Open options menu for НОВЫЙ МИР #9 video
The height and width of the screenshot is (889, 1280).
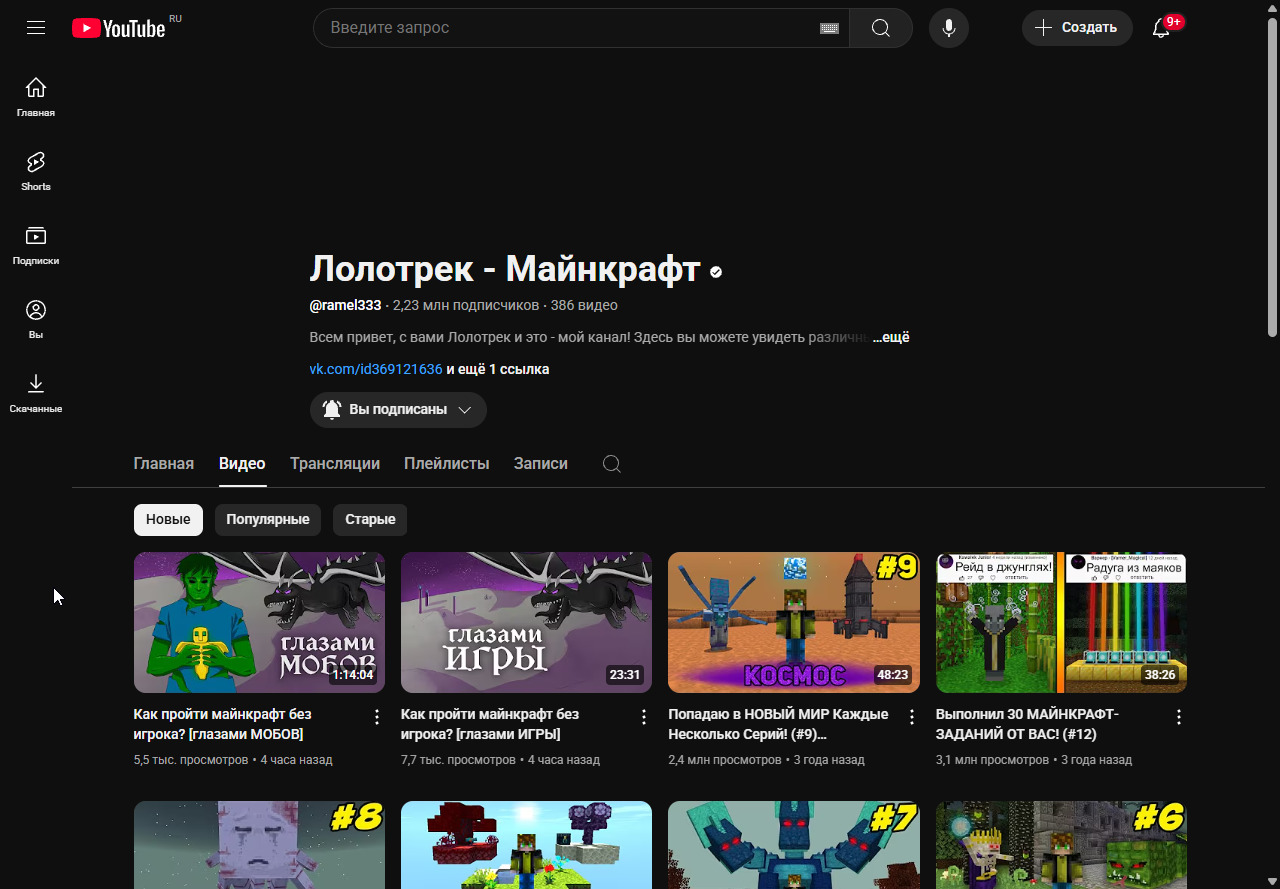[911, 717]
